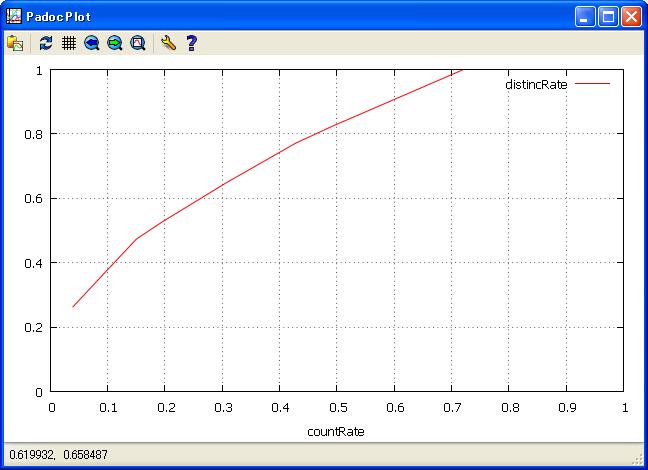The width and height of the screenshot is (648, 470).
Task: Apply the next zoom level
Action: coord(115,43)
